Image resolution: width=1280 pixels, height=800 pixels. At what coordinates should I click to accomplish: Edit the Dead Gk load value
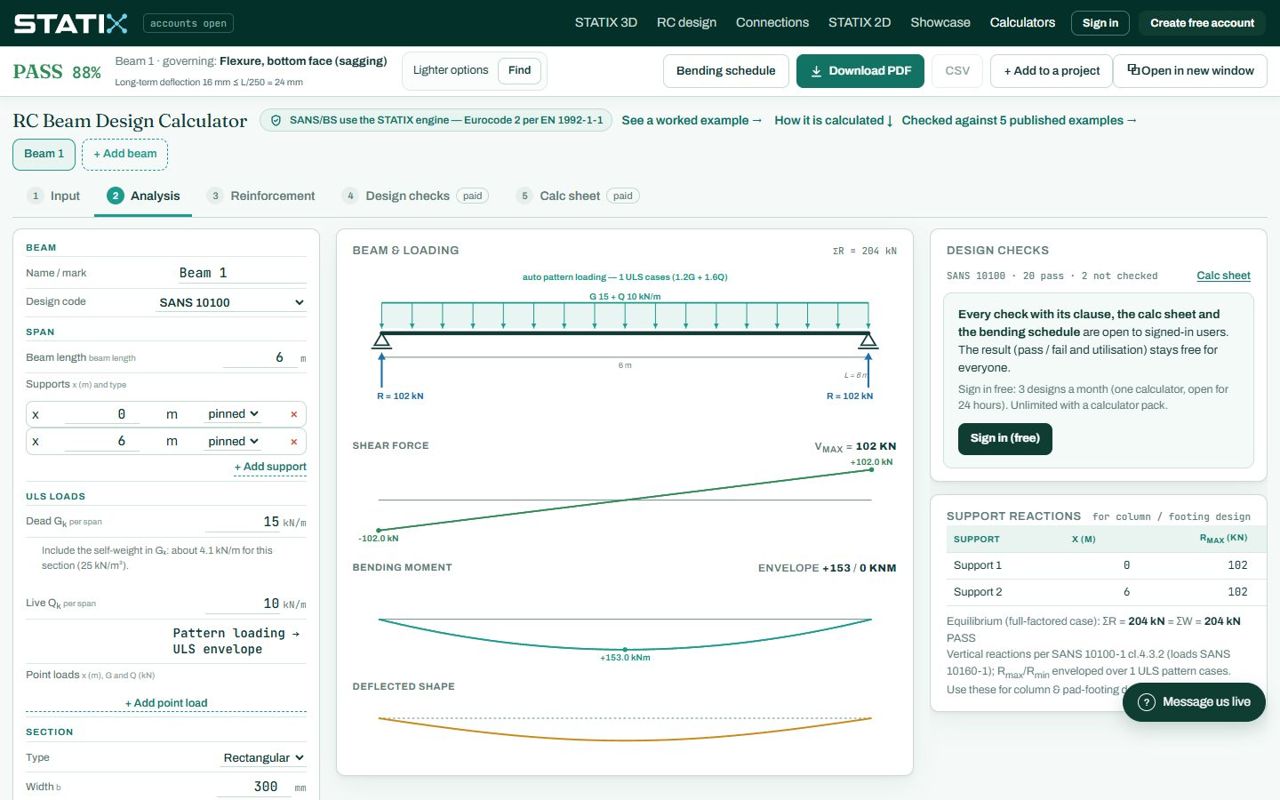pyautogui.click(x=243, y=522)
